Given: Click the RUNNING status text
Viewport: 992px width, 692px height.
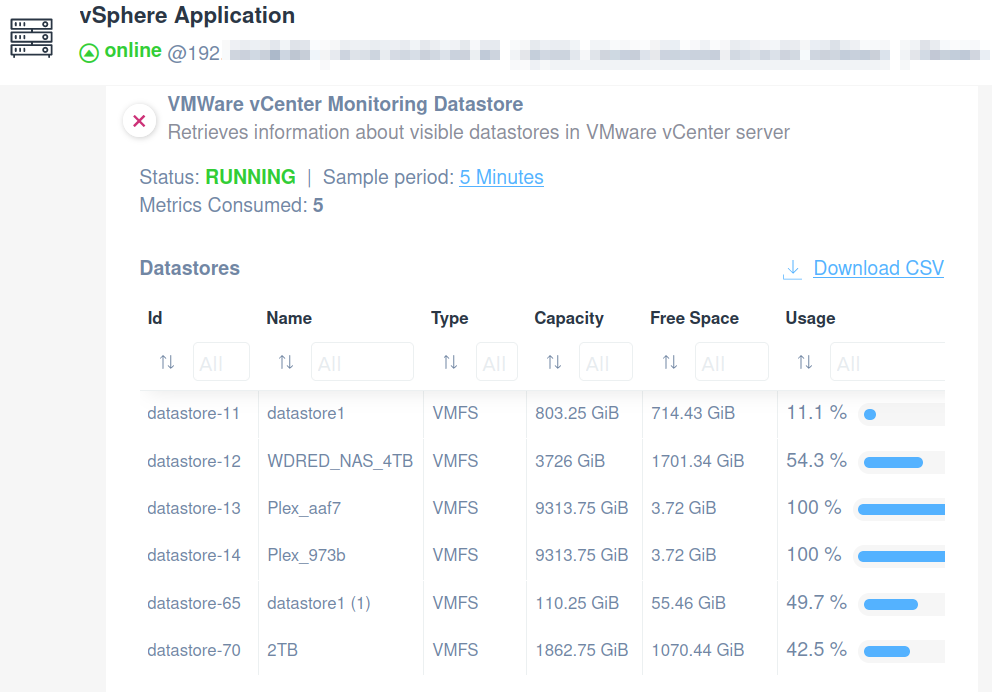Looking at the screenshot, I should point(251,177).
